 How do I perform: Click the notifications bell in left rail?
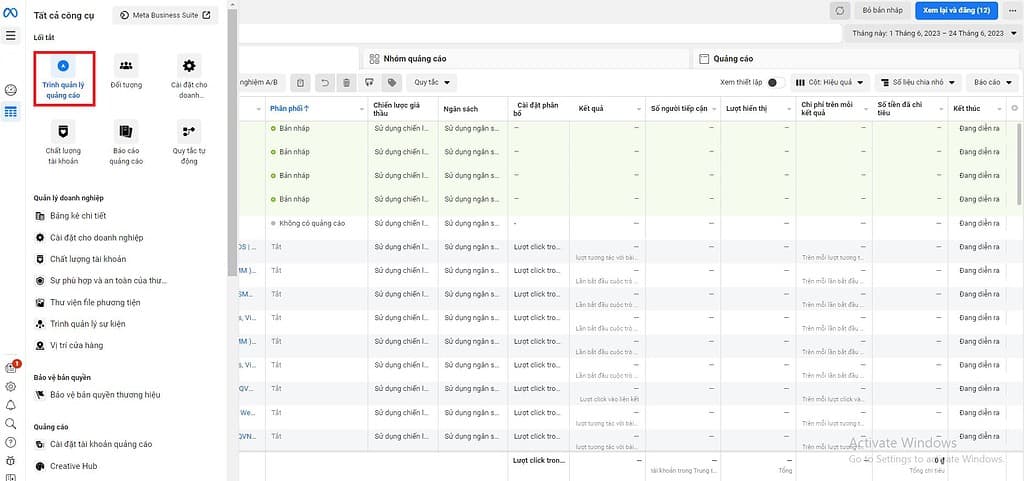(11, 405)
